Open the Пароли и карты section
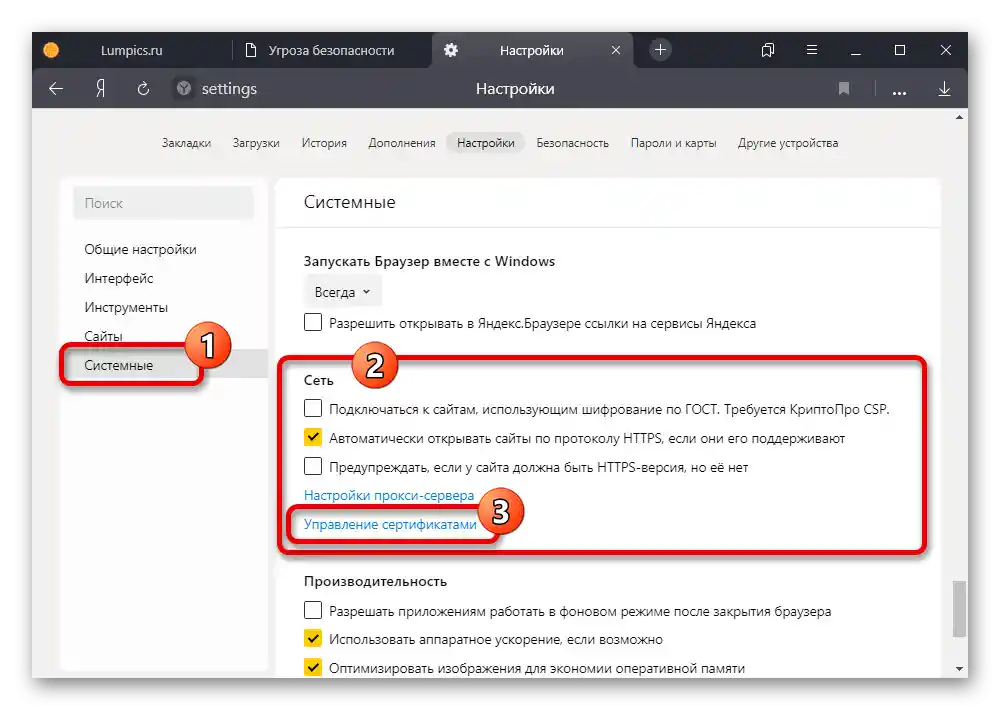 point(673,143)
